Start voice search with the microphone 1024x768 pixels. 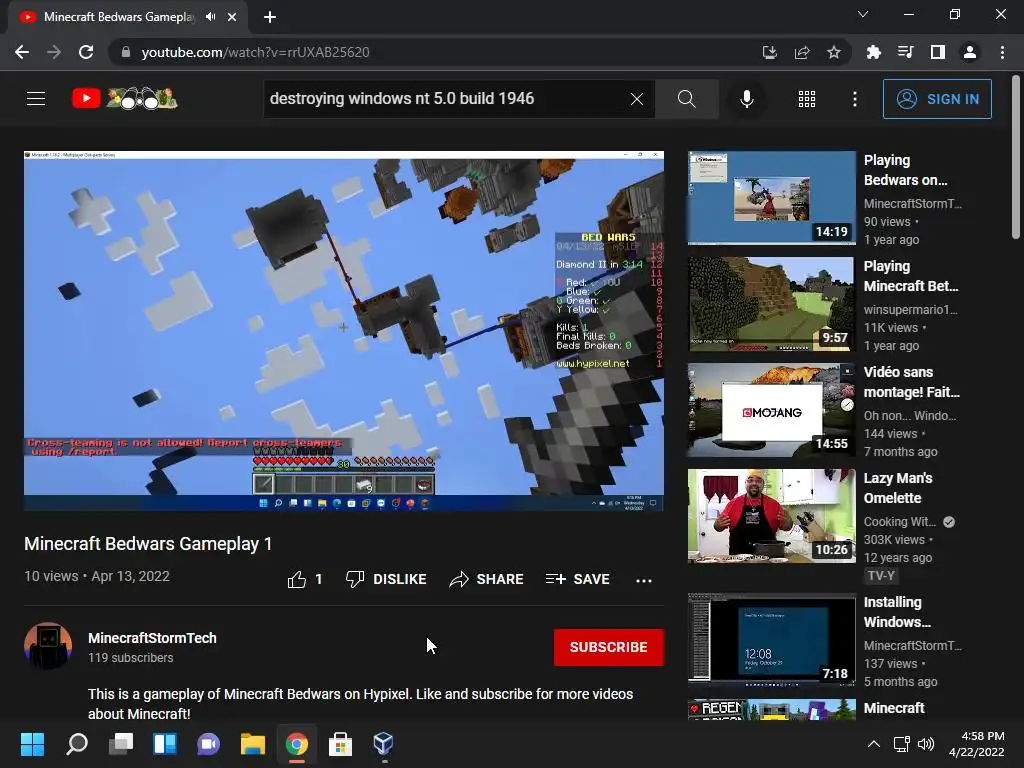pyautogui.click(x=746, y=99)
